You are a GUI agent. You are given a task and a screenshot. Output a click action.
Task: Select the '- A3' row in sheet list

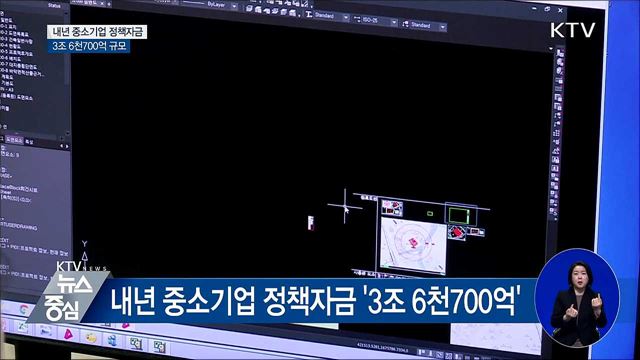tap(7, 89)
